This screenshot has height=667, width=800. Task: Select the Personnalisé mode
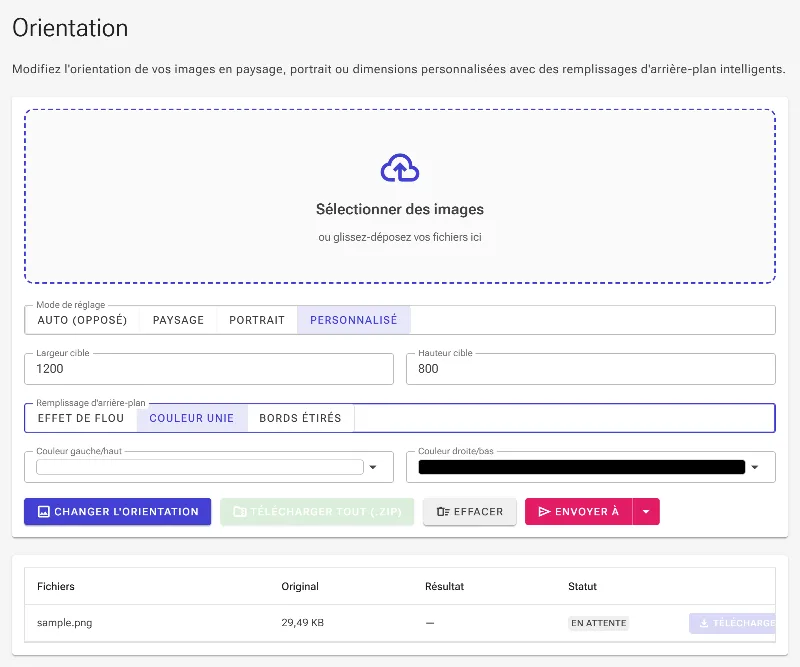pyautogui.click(x=354, y=320)
